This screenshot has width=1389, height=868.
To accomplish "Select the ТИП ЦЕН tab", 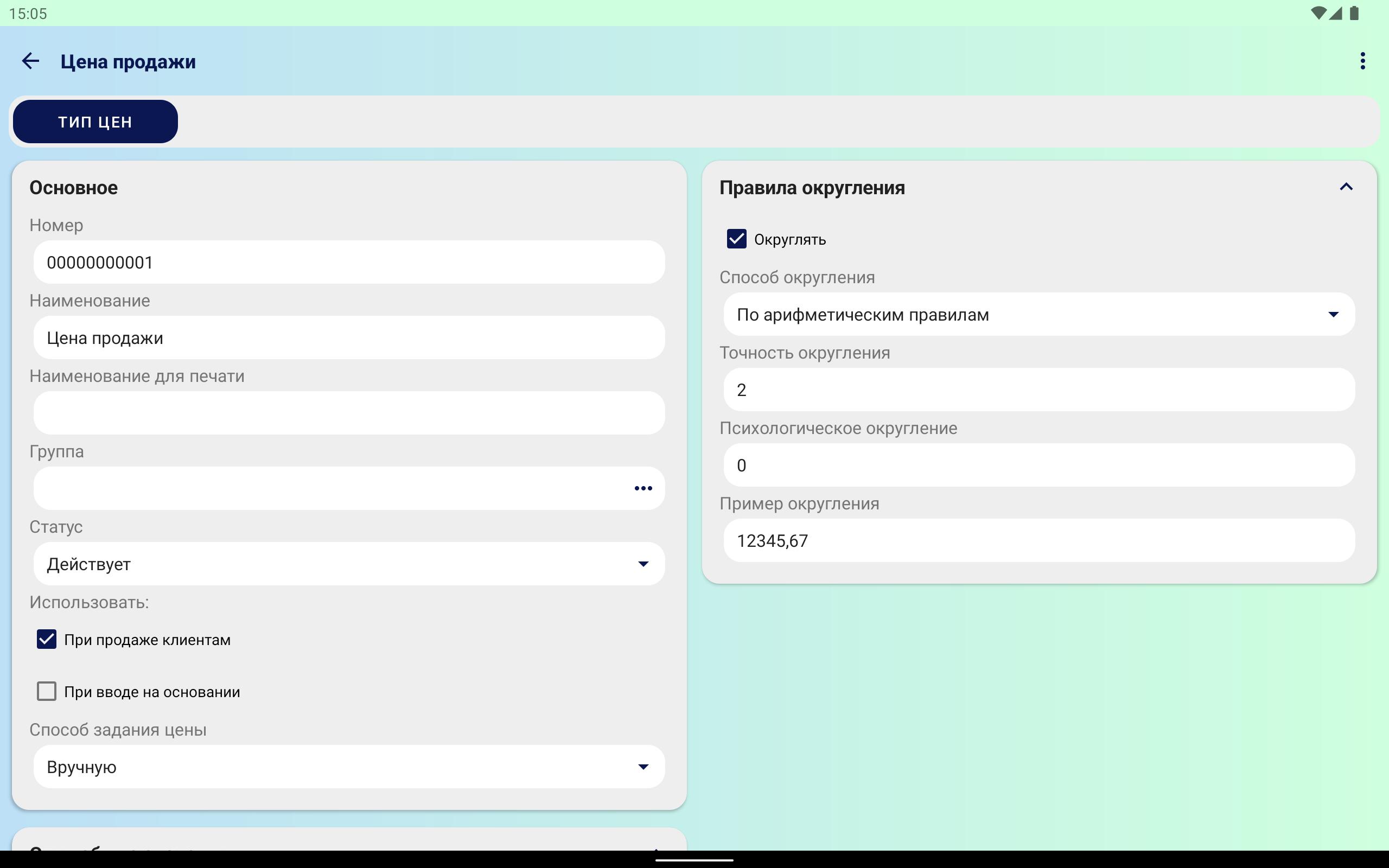I will 95,122.
